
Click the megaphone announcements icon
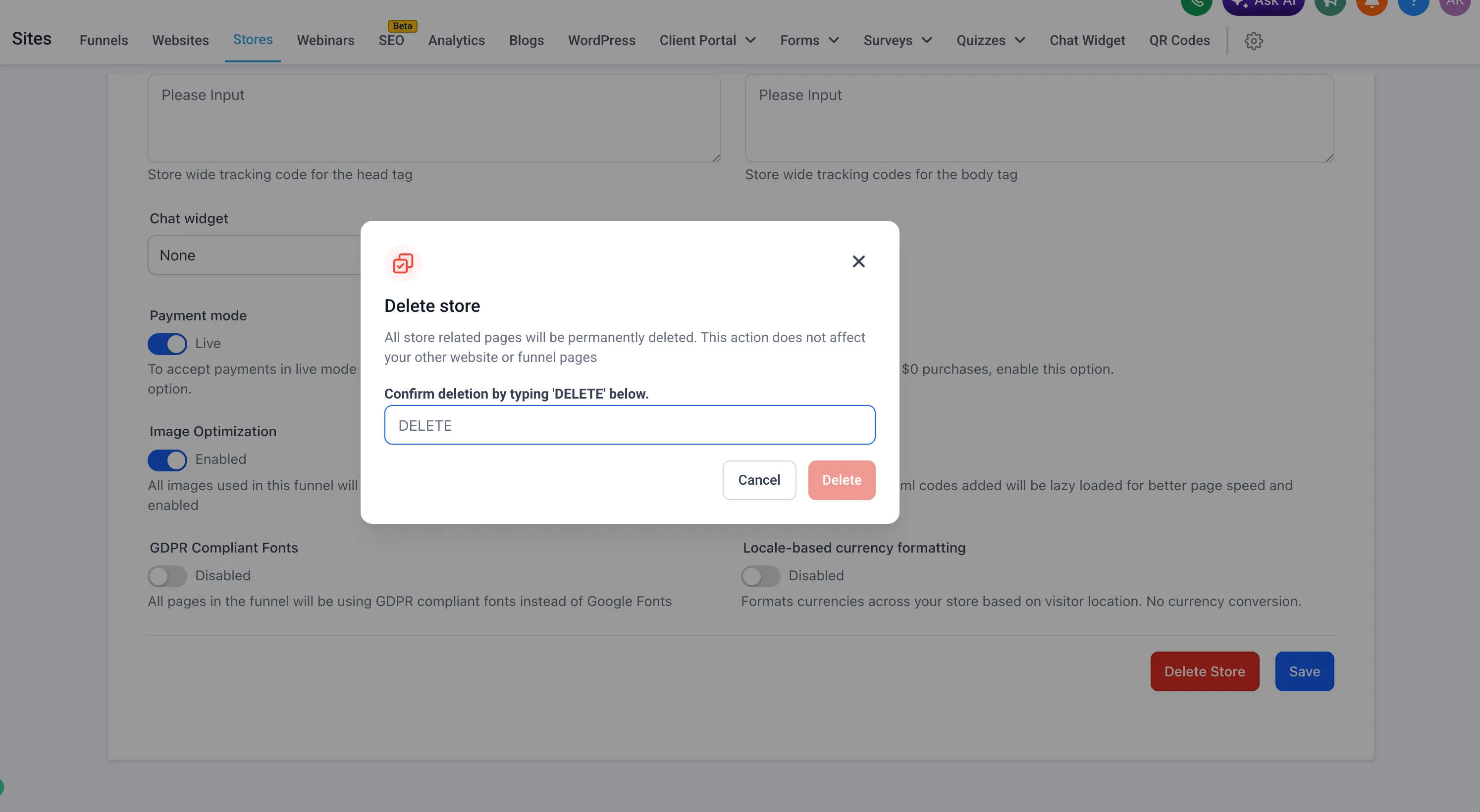[x=1330, y=4]
